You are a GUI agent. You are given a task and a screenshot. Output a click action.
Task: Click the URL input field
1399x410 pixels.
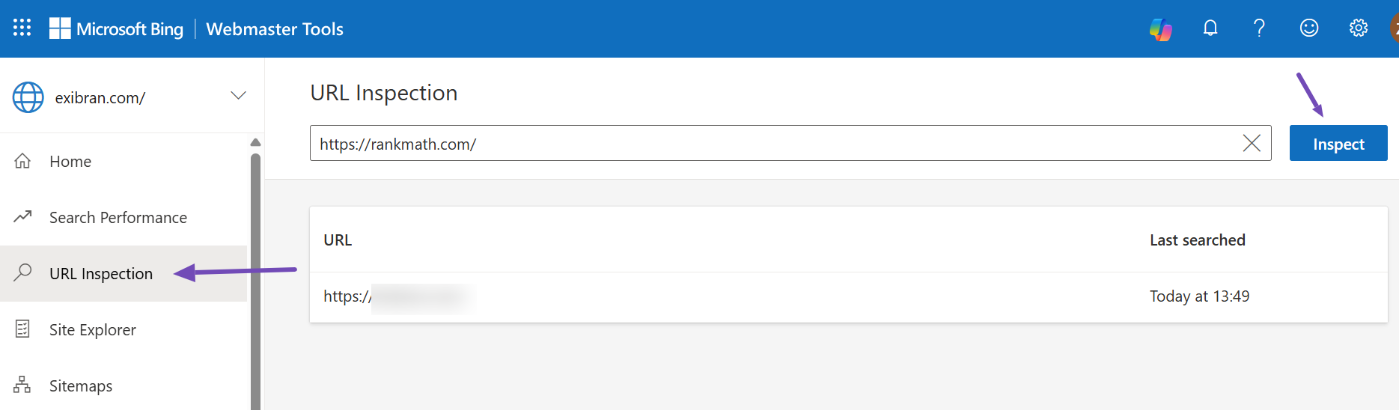tap(770, 143)
